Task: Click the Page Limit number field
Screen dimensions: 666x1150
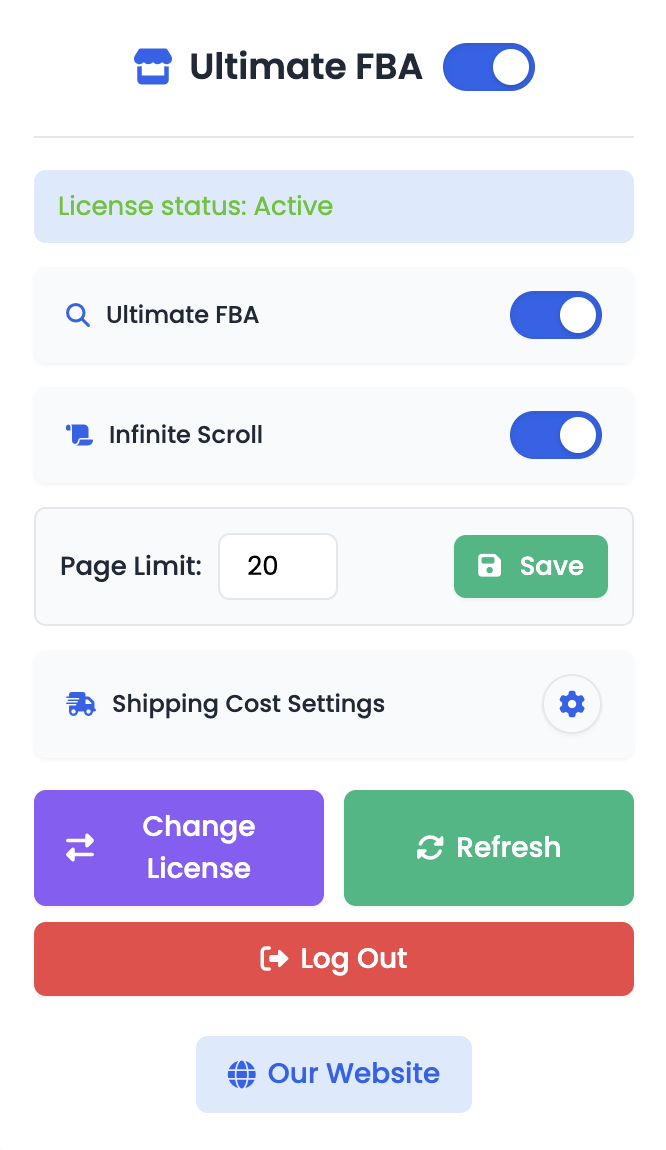Action: (x=278, y=566)
